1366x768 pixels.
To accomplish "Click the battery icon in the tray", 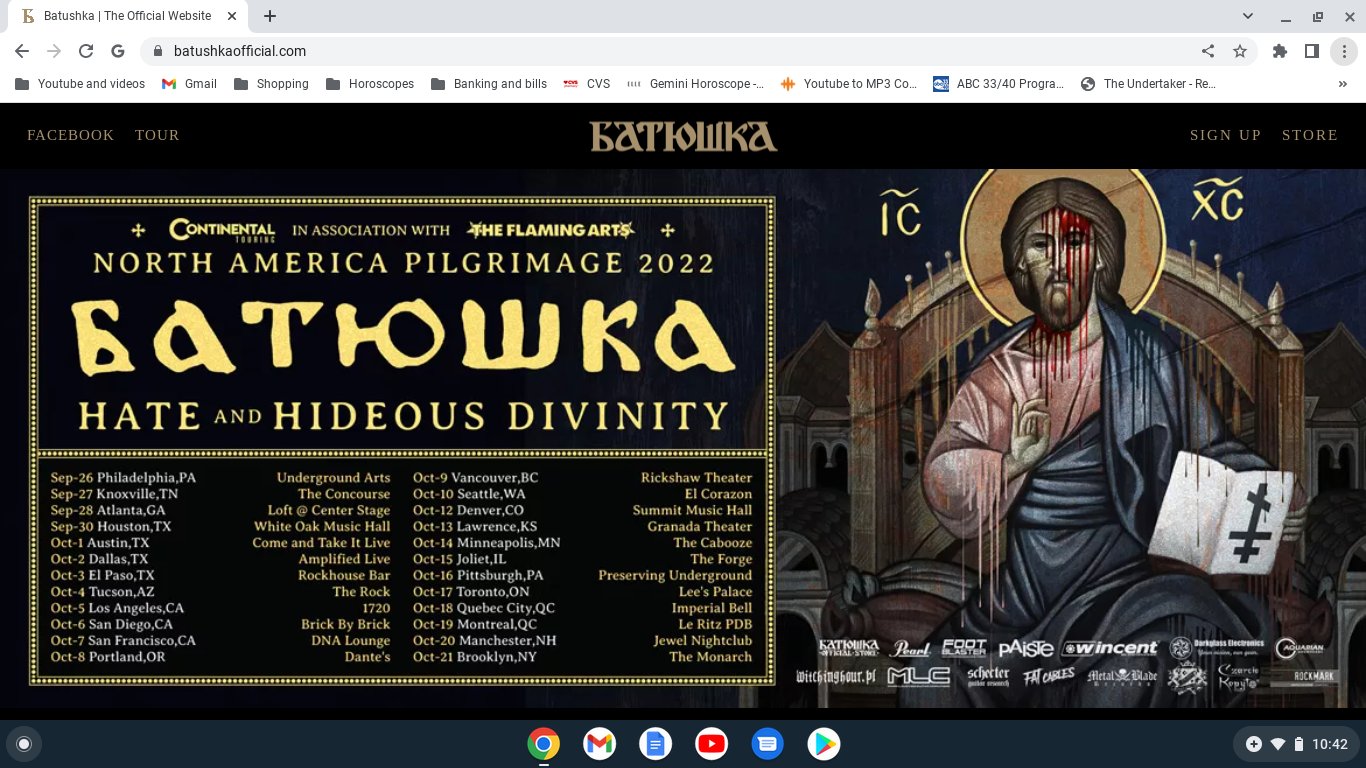I will (1299, 744).
